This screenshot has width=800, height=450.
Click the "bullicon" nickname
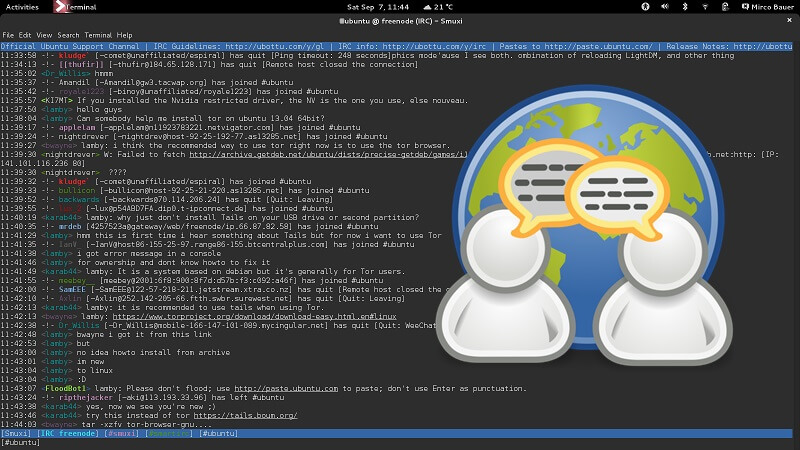point(77,190)
